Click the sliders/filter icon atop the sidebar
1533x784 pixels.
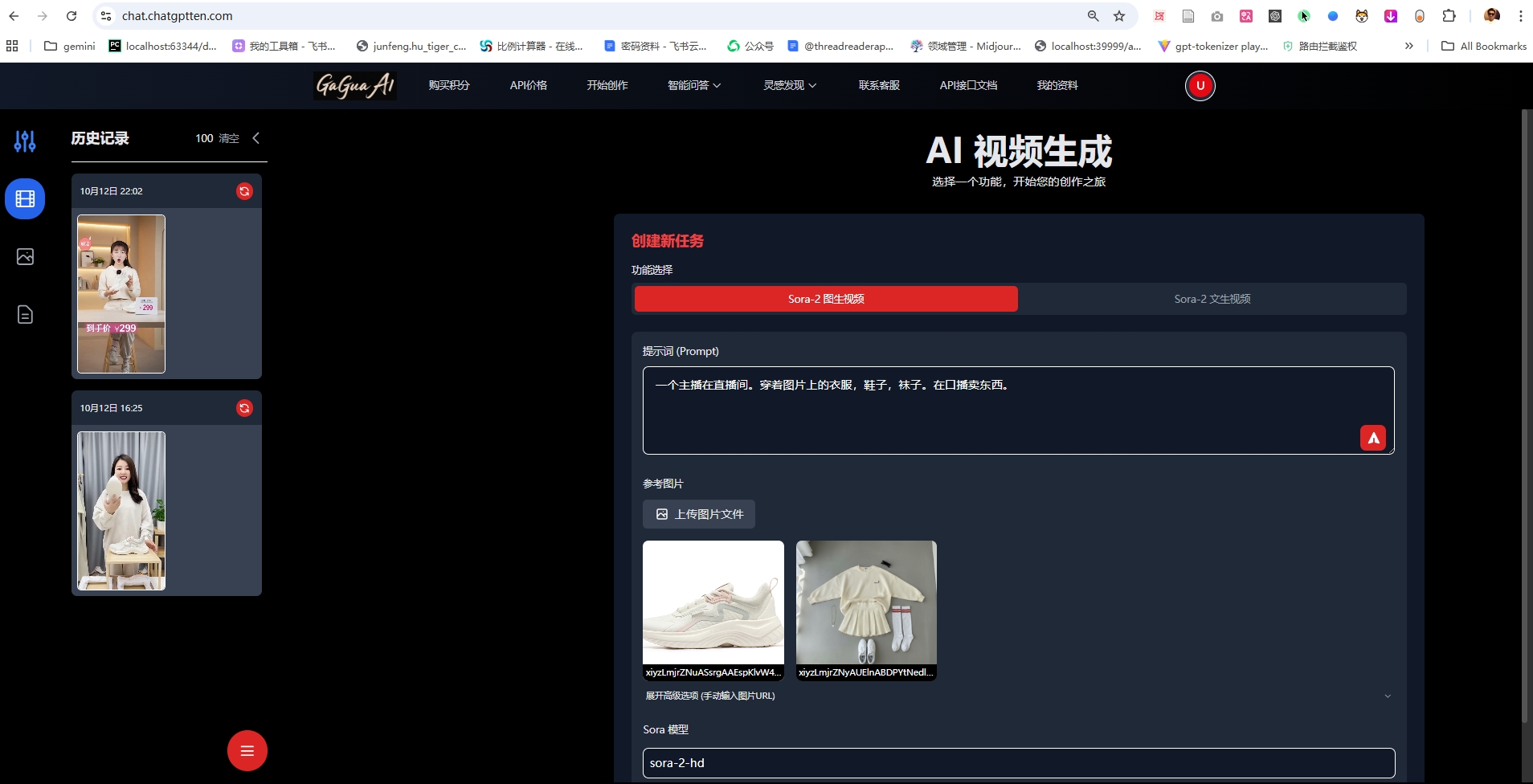[x=25, y=141]
